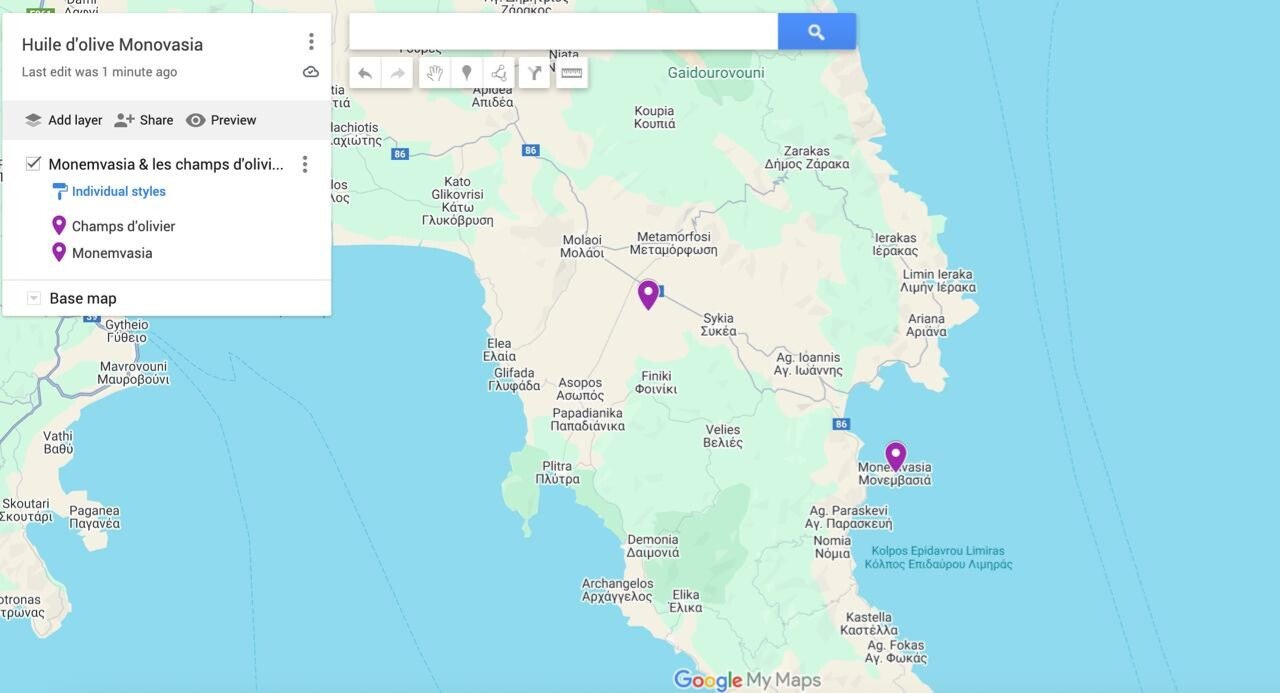Image resolution: width=1280 pixels, height=693 pixels.
Task: Click the Velies label on map
Action: pos(723,436)
